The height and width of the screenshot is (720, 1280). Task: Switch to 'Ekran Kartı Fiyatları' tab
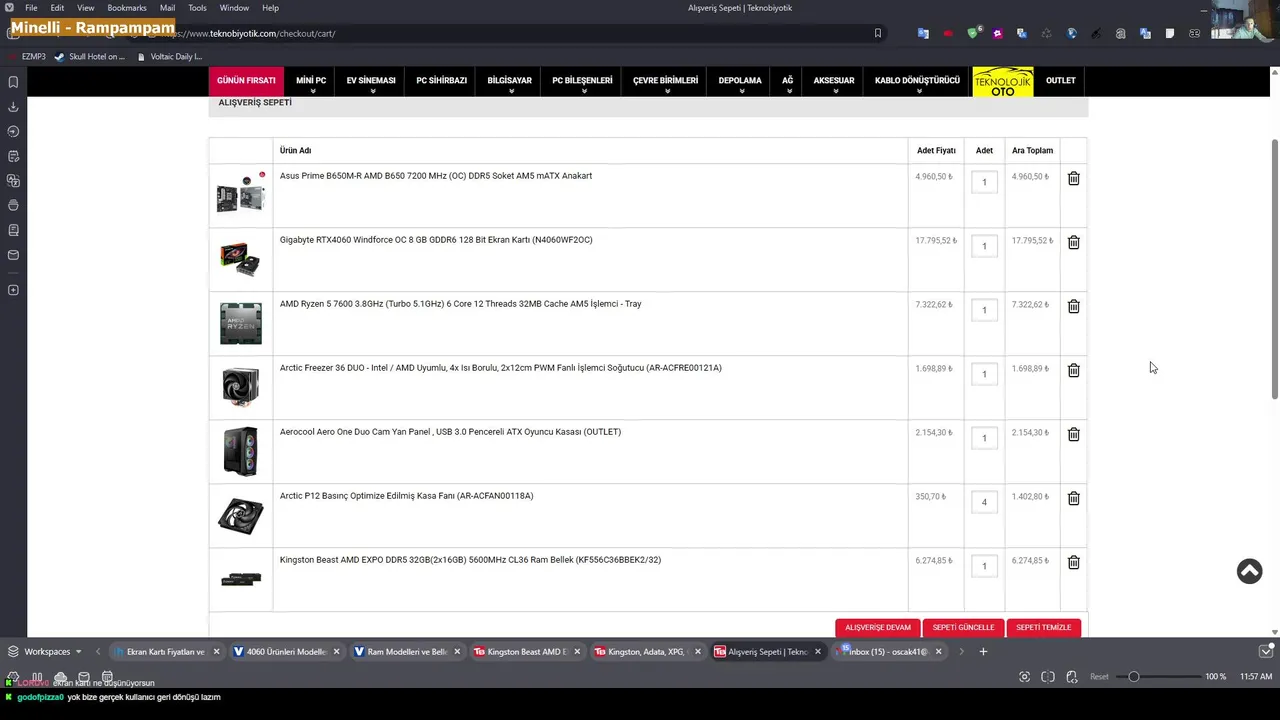[x=166, y=651]
